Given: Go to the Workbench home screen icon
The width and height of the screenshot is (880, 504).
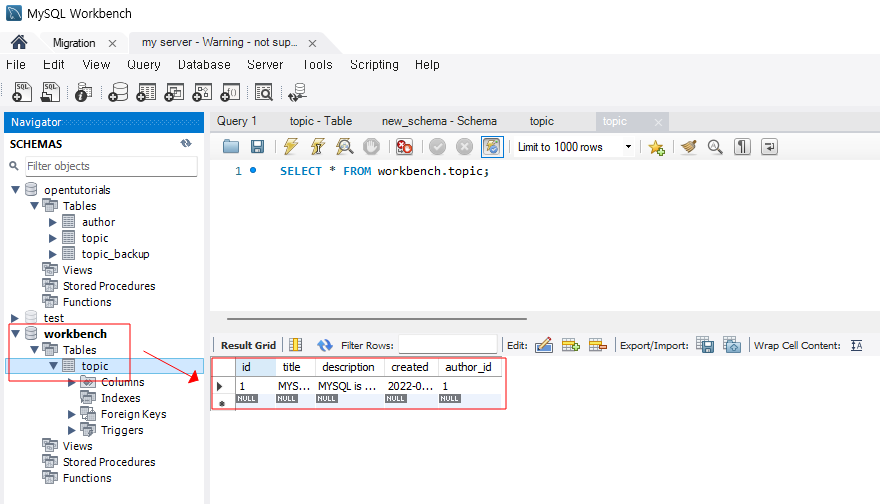Looking at the screenshot, I should click(19, 42).
